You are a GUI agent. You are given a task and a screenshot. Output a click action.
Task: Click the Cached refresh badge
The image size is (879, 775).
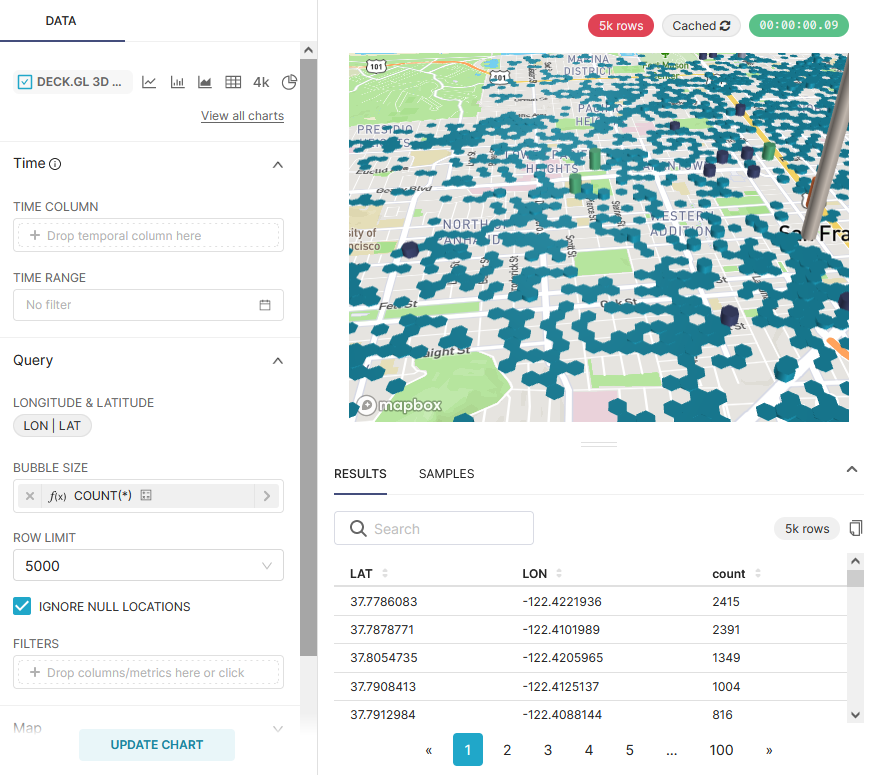tap(701, 26)
